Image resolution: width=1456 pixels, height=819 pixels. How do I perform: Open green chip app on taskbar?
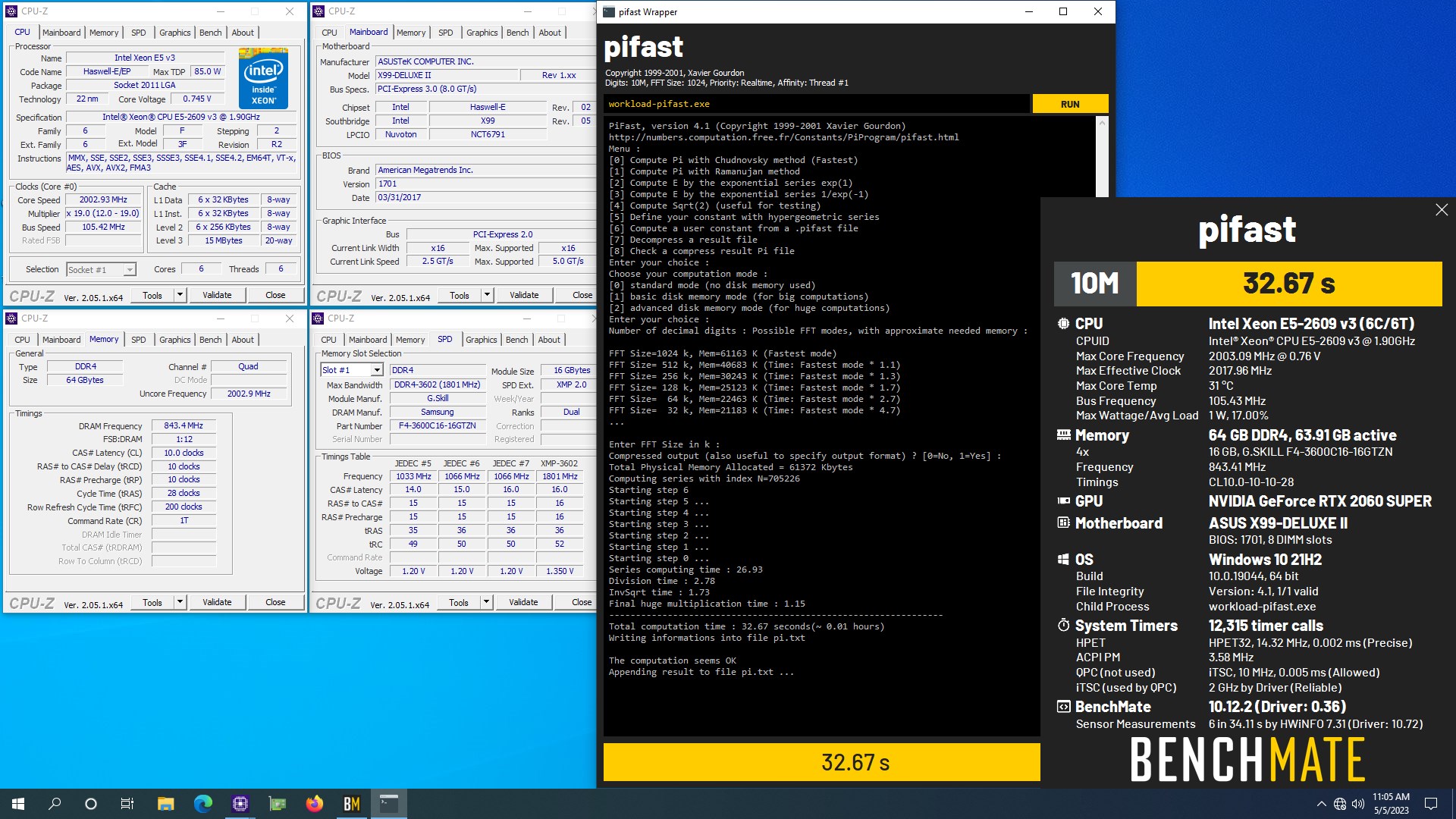click(x=277, y=804)
